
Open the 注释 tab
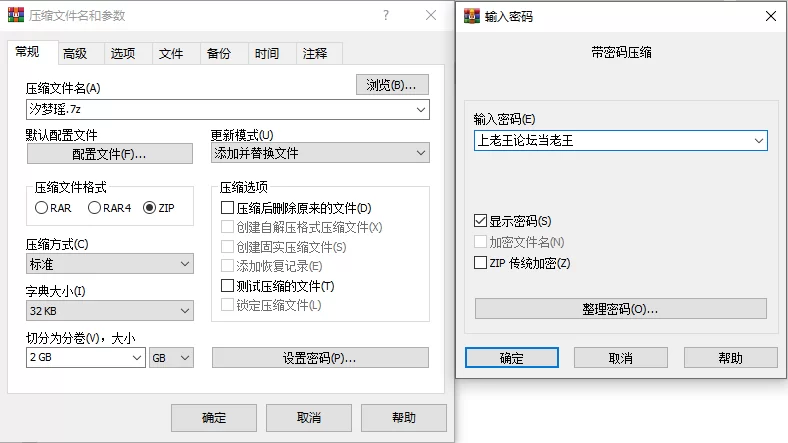[314, 54]
